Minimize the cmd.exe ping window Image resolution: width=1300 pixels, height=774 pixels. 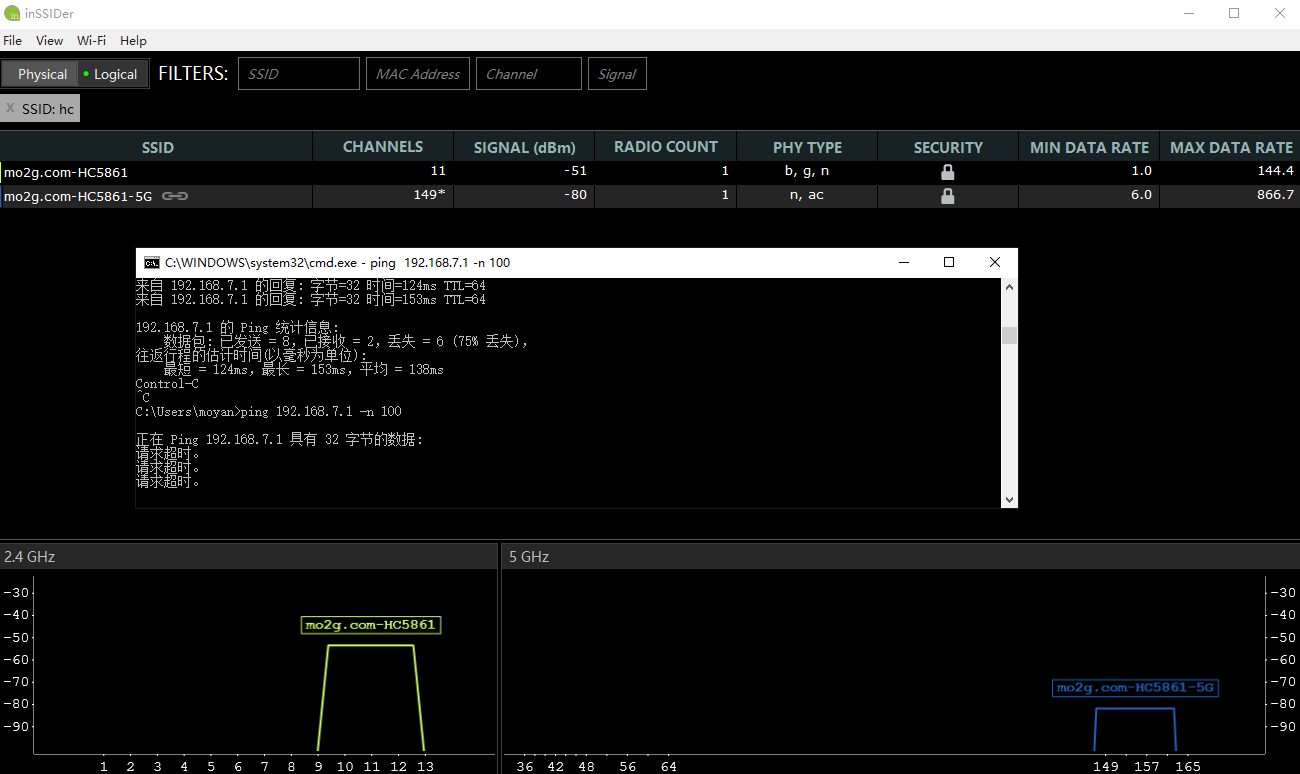click(903, 262)
